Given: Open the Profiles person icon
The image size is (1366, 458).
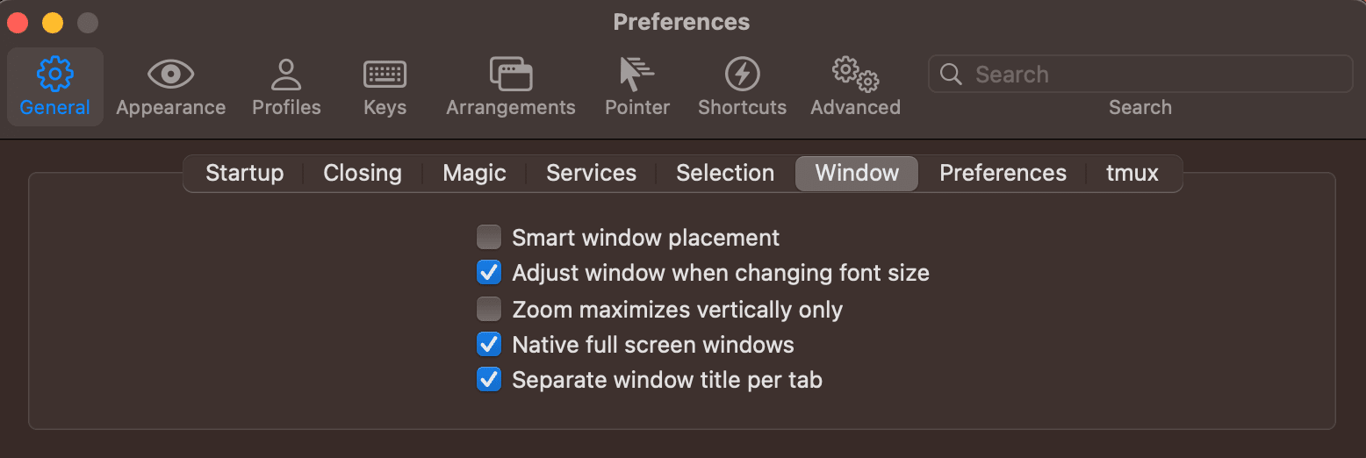Looking at the screenshot, I should pyautogui.click(x=286, y=74).
